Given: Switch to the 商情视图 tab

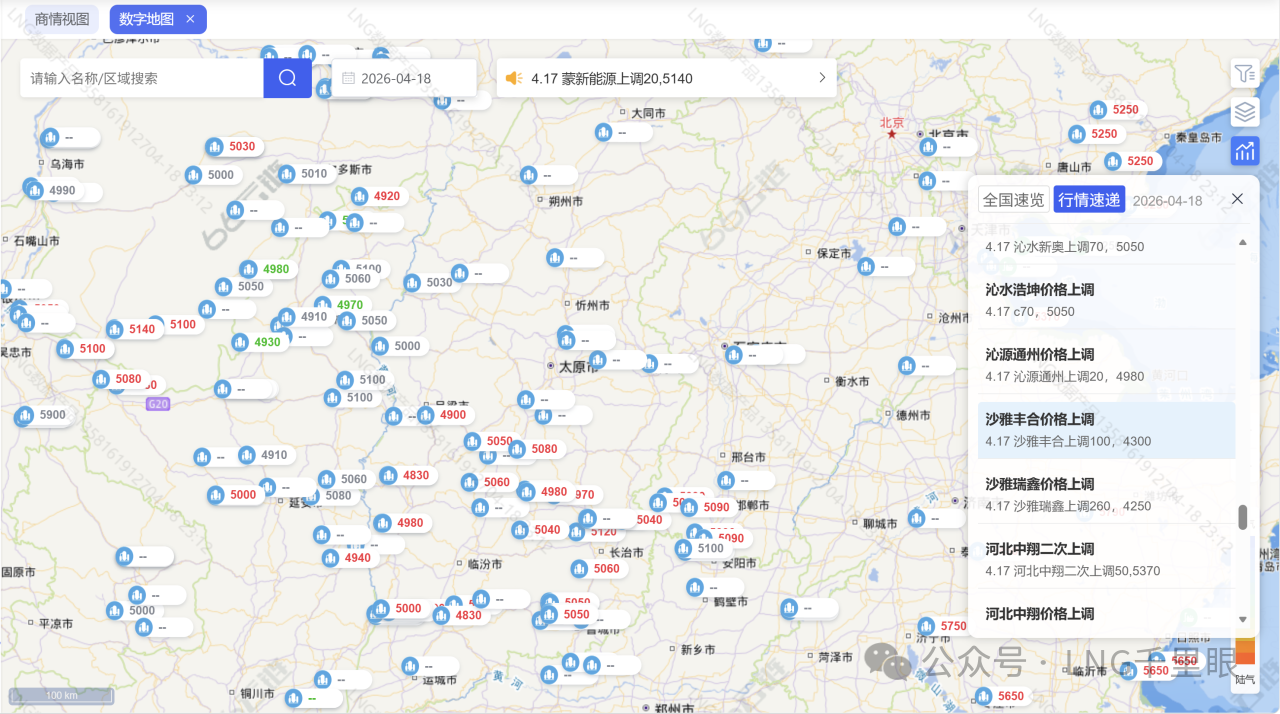Looking at the screenshot, I should click(x=62, y=19).
